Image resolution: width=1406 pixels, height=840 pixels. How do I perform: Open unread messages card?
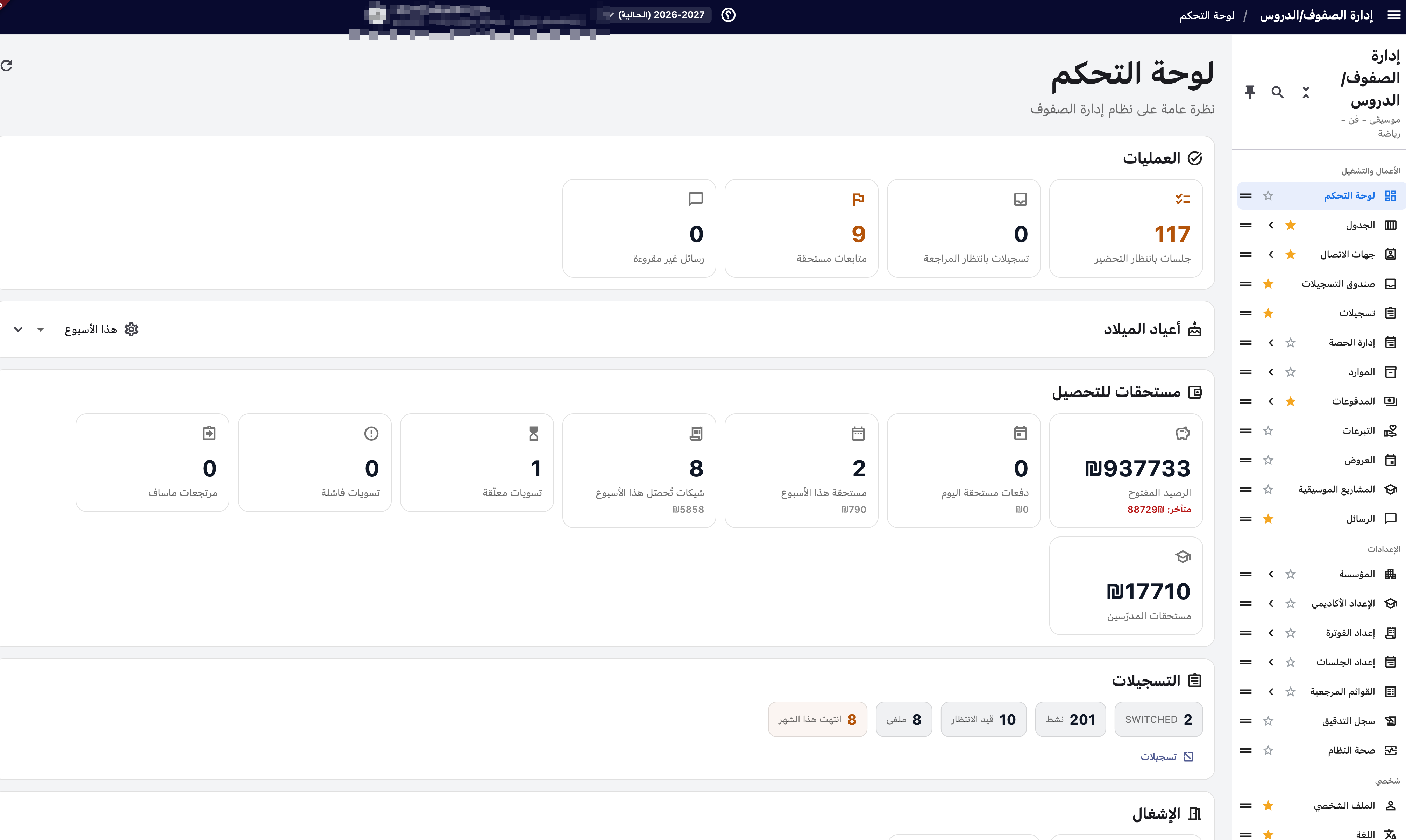coord(639,229)
